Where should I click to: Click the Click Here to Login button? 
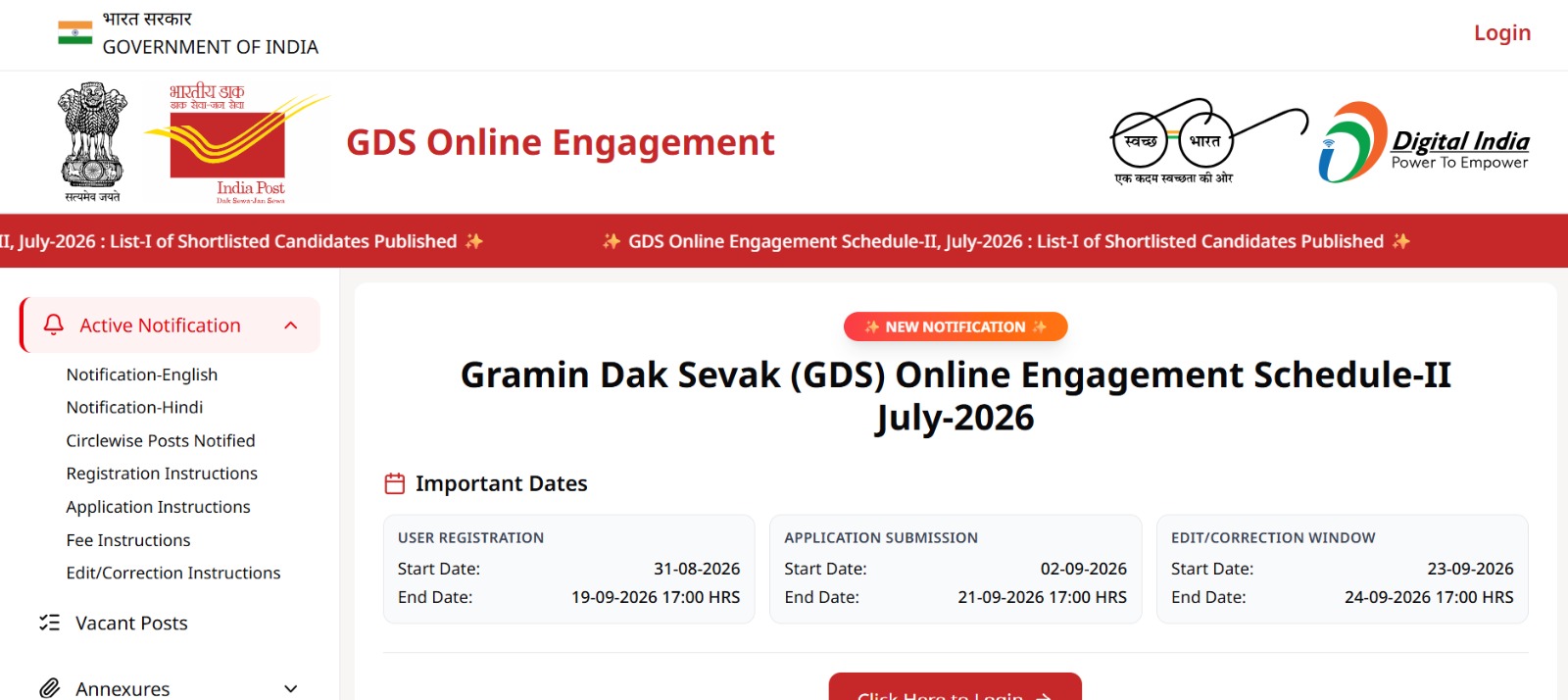955,687
